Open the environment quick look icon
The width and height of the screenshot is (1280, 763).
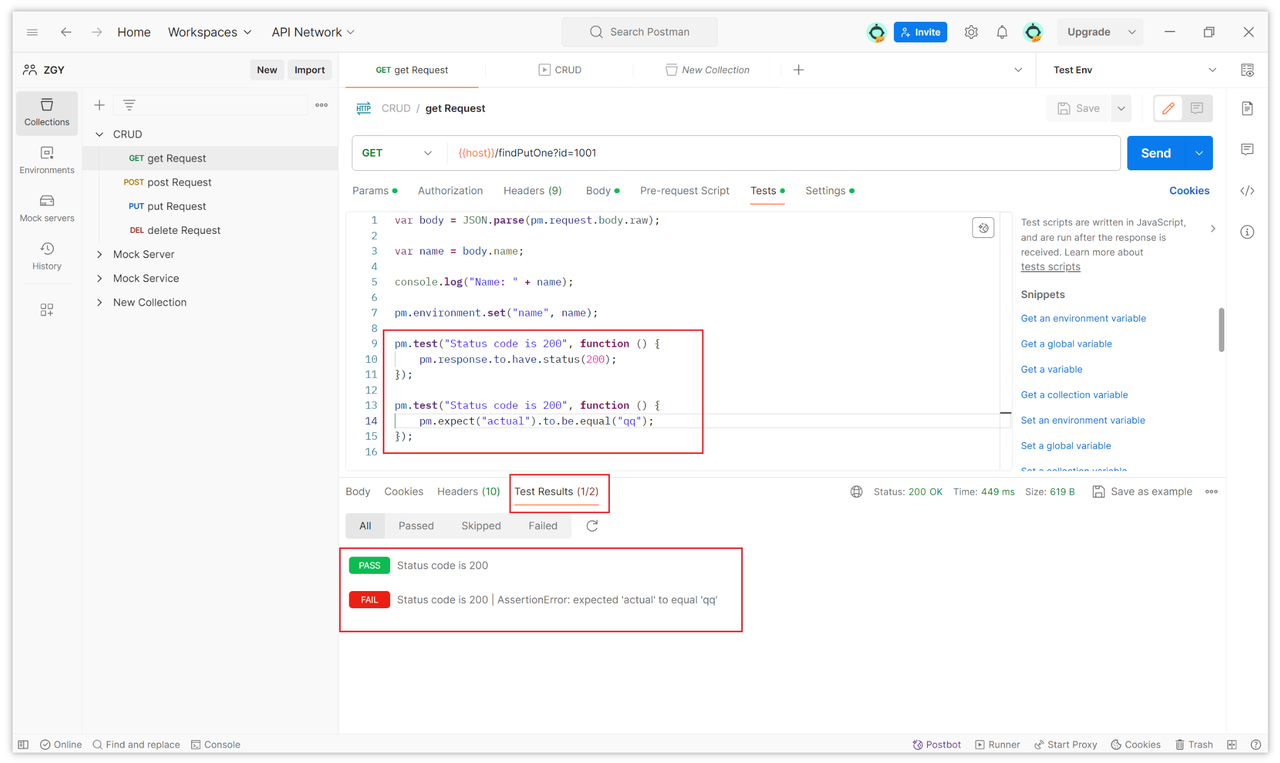1247,70
